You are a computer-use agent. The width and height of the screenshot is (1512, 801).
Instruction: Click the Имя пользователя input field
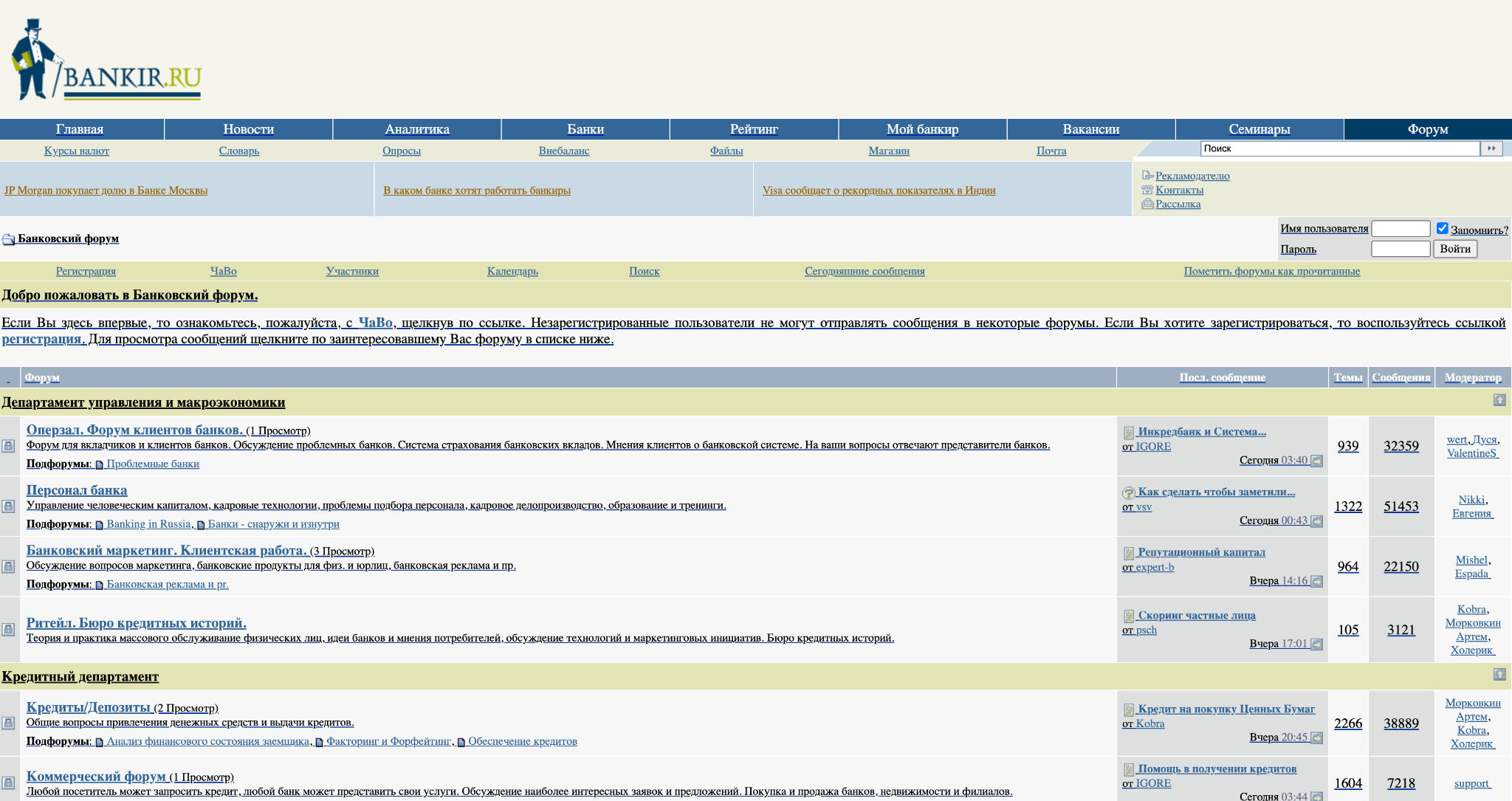1401,229
